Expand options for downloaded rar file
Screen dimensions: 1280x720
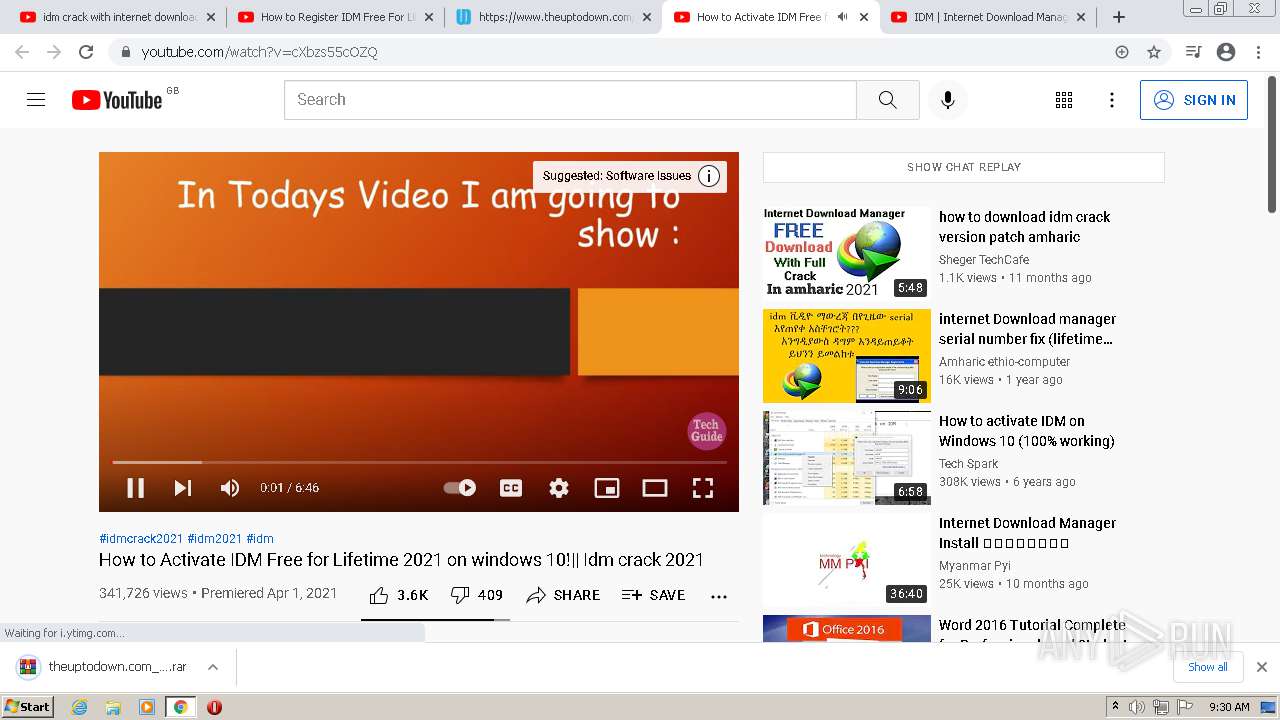tap(213, 667)
